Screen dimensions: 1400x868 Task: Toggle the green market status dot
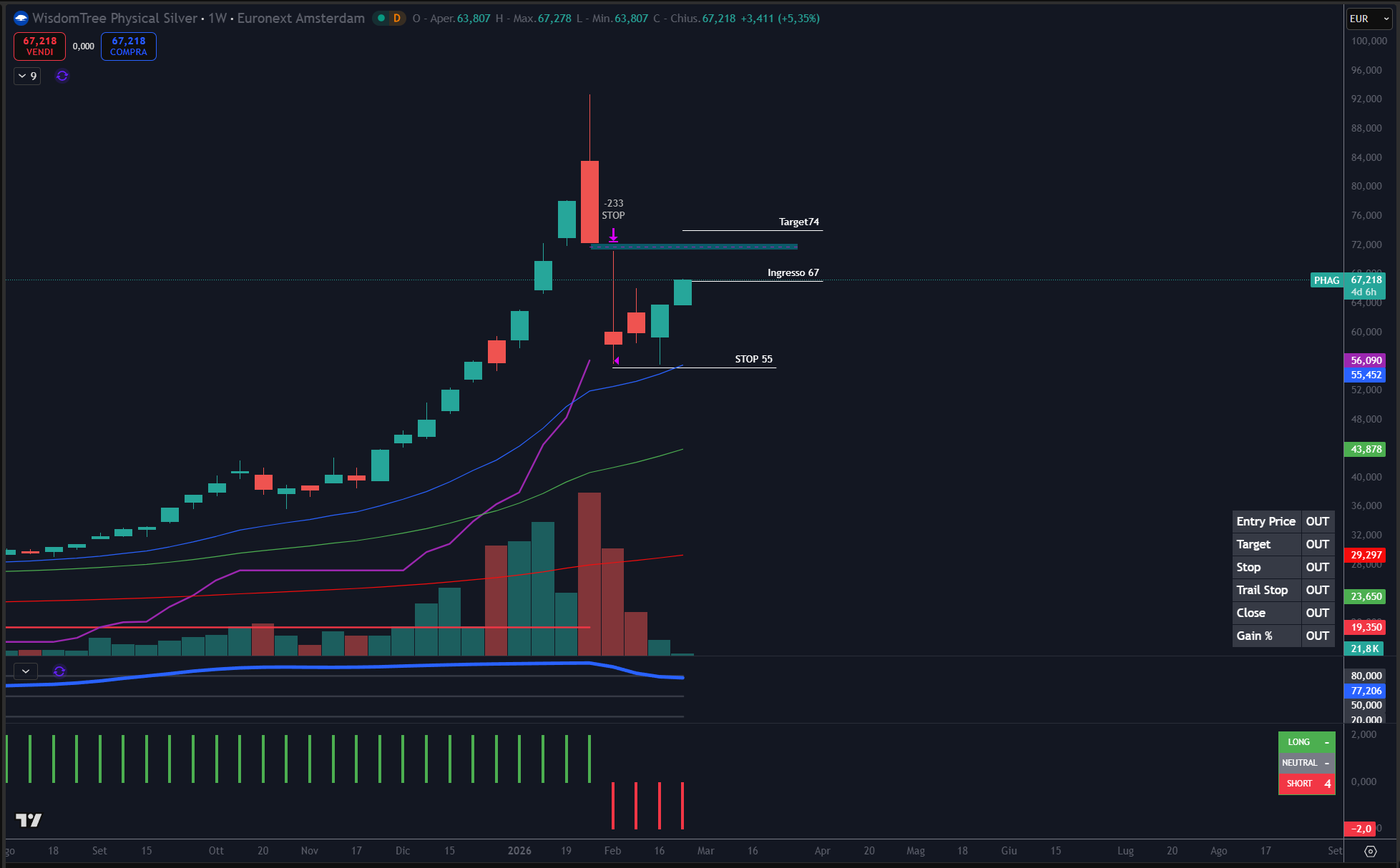(381, 19)
